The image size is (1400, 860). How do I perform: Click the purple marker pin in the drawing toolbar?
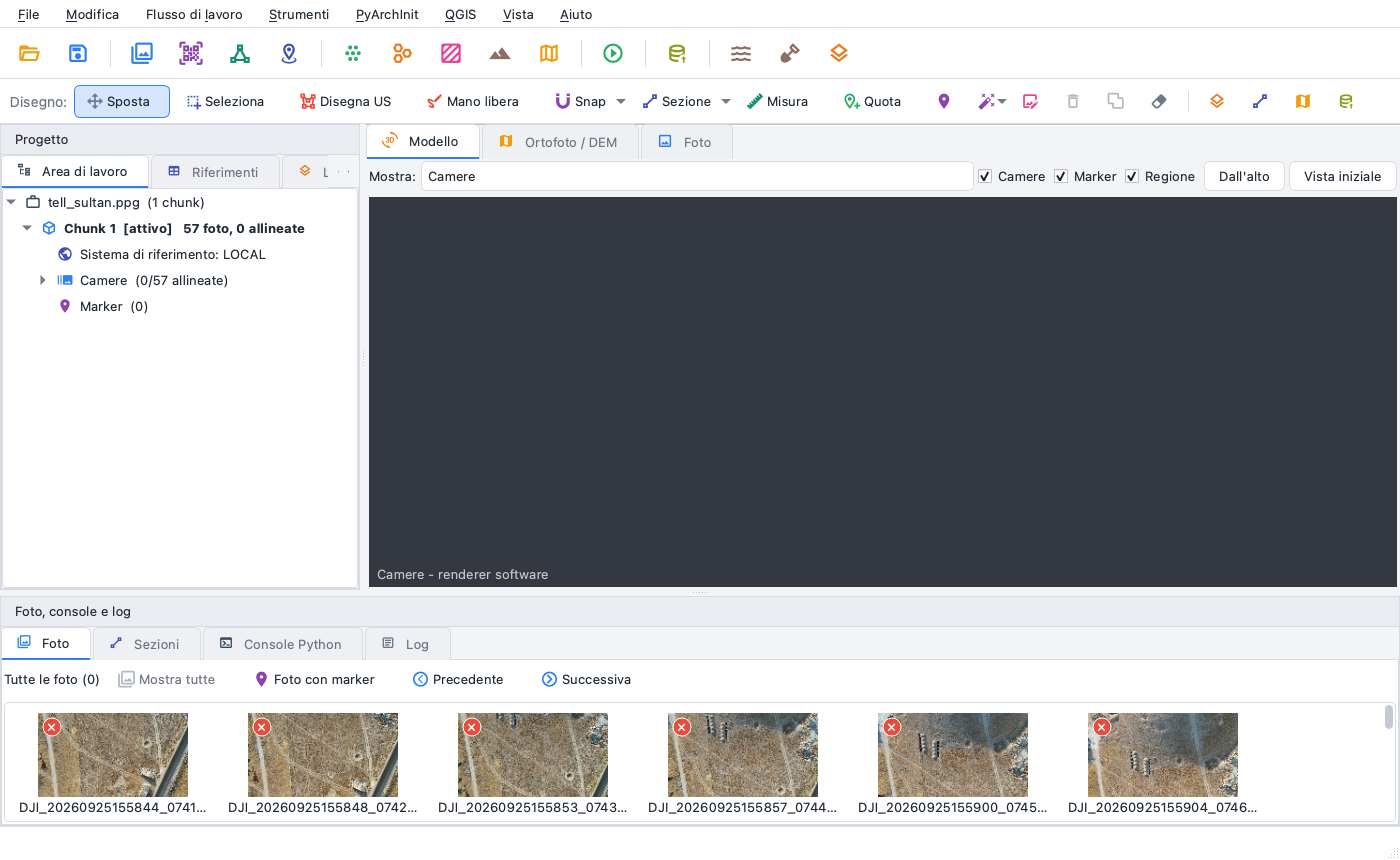coord(943,101)
